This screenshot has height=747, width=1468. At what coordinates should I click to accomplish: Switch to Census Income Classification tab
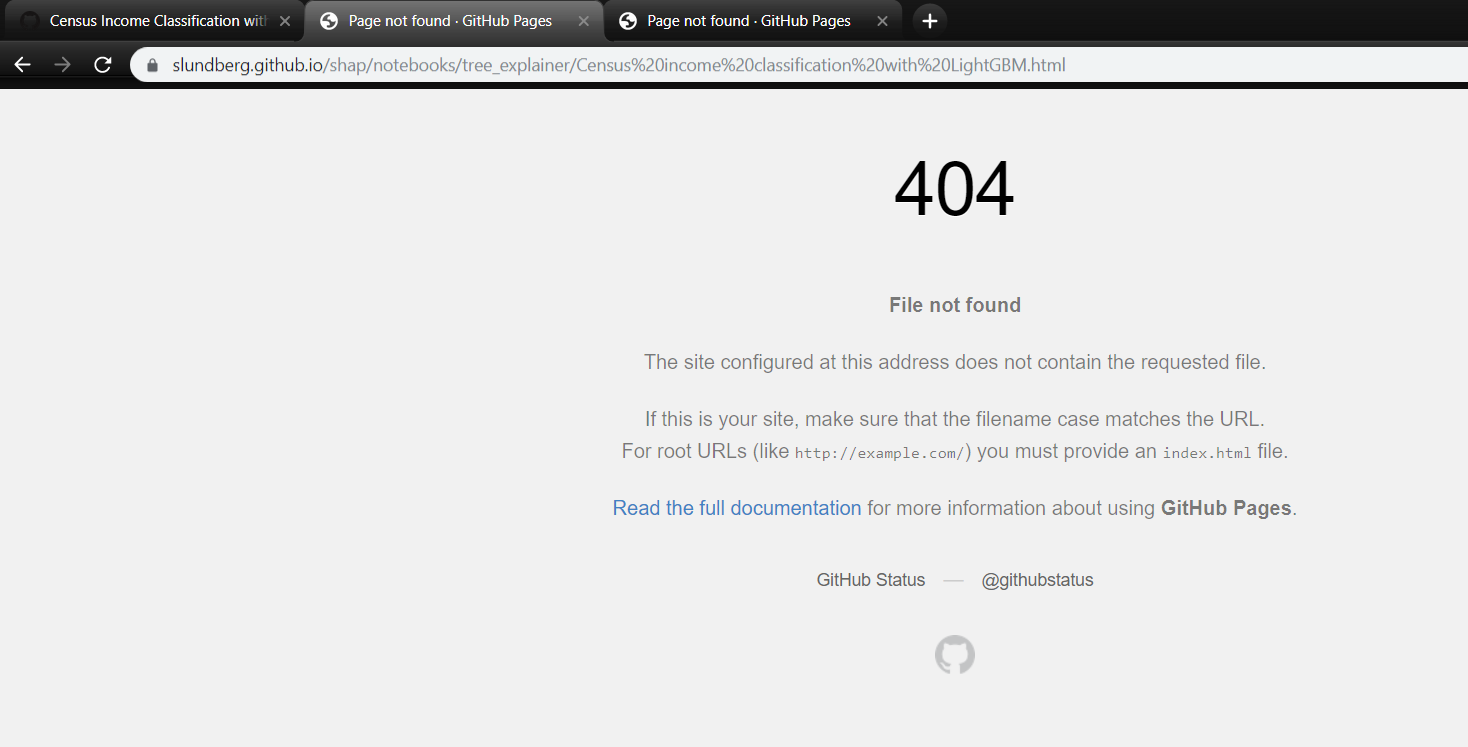point(153,21)
